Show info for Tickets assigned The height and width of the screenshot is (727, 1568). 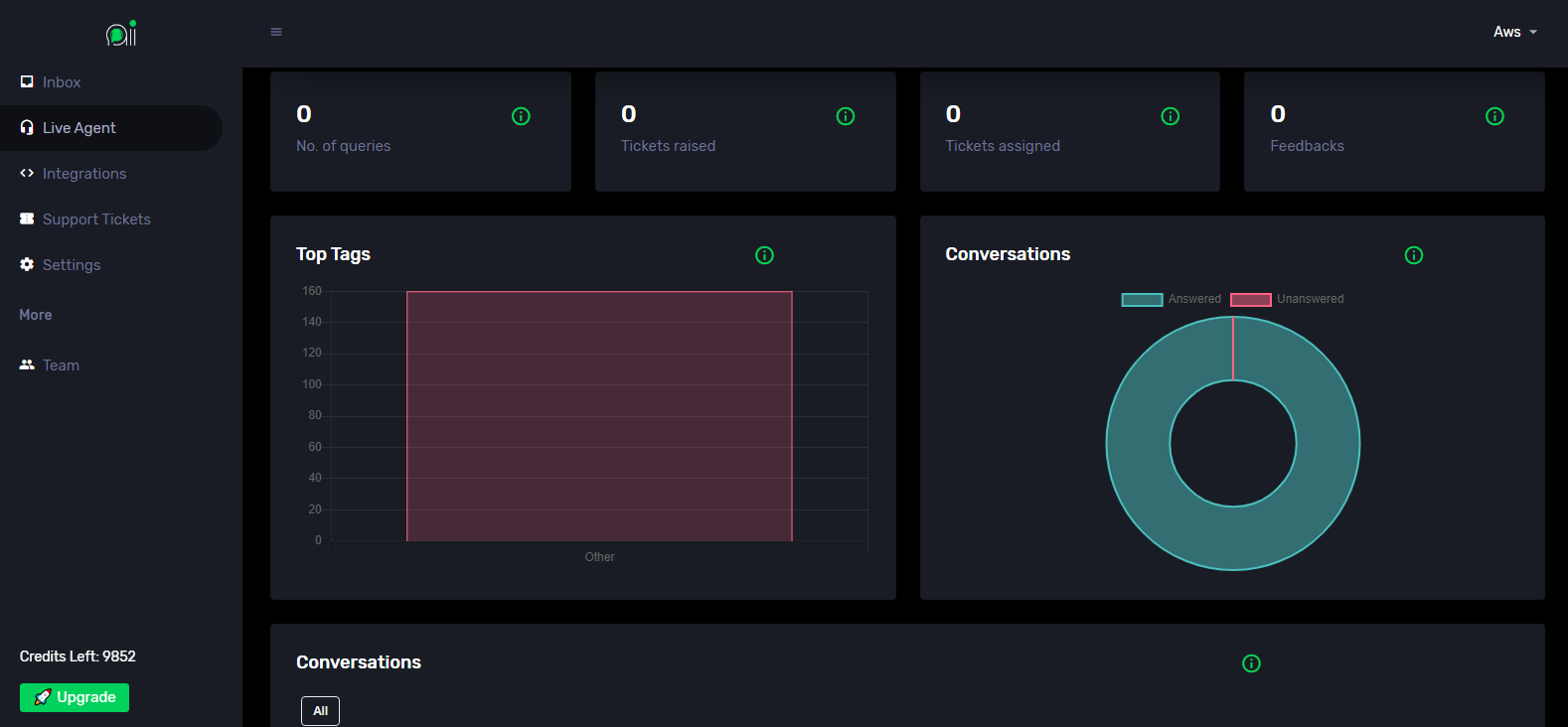pyautogui.click(x=1171, y=116)
